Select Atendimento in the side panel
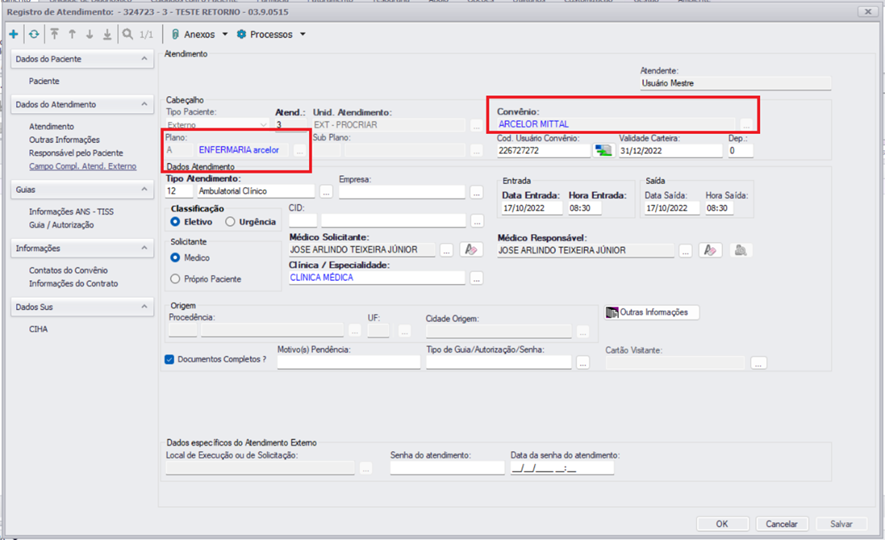The image size is (885, 540). pos(51,126)
